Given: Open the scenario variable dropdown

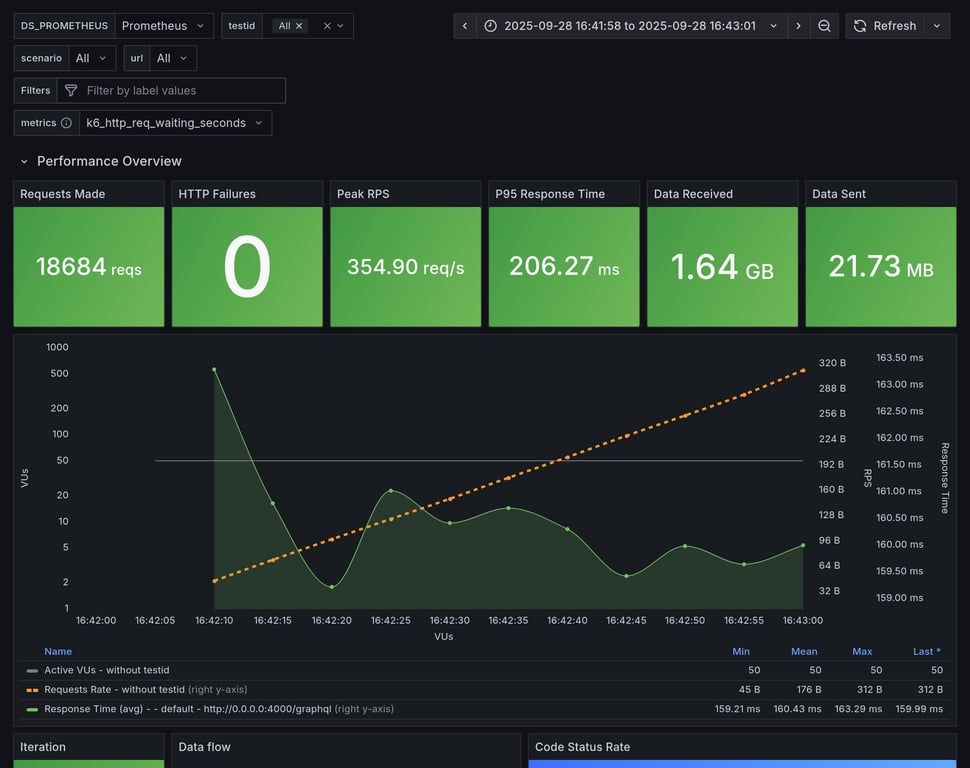Looking at the screenshot, I should click(91, 58).
